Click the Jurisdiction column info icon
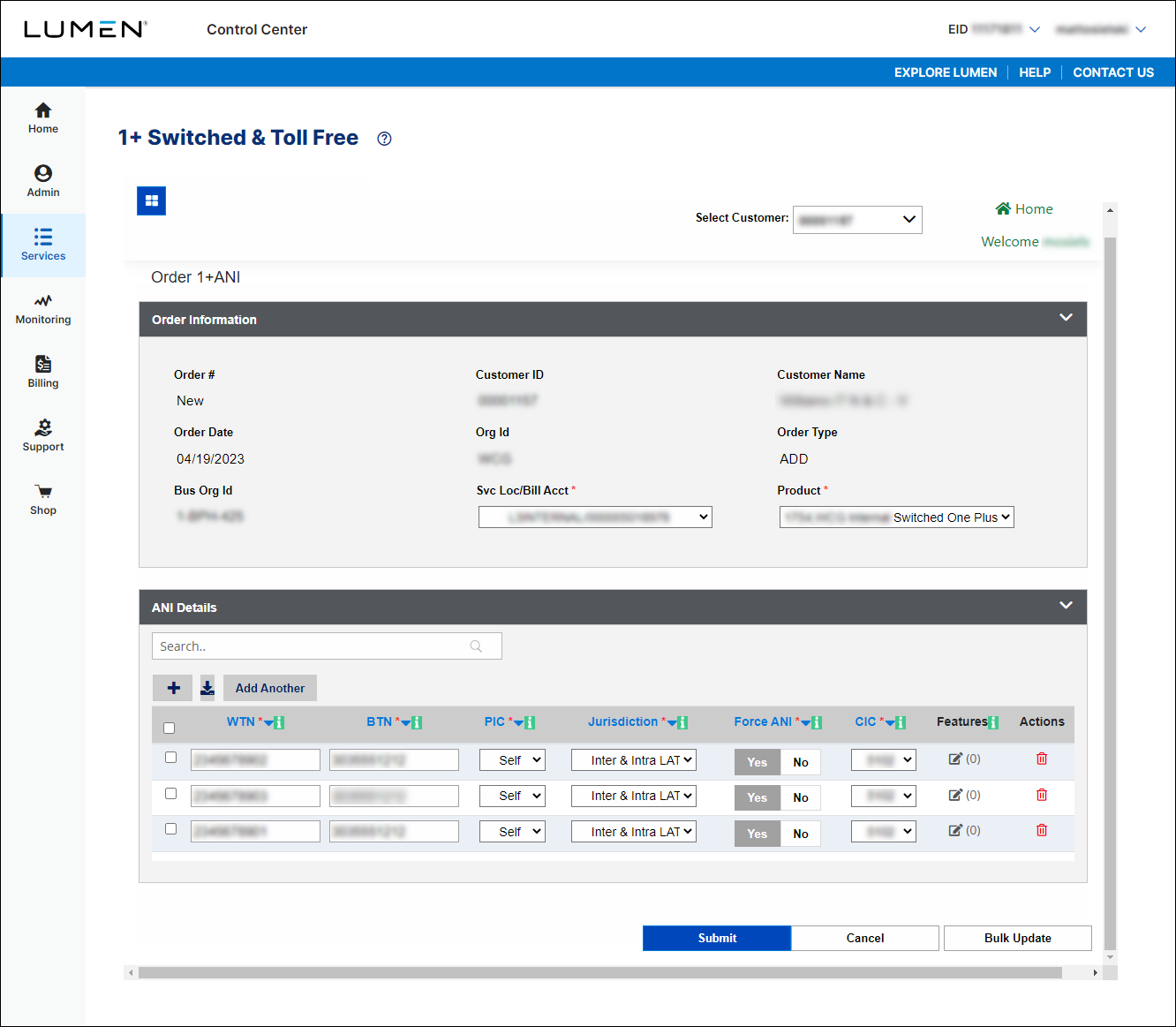The height and width of the screenshot is (1027, 1176). 682,722
